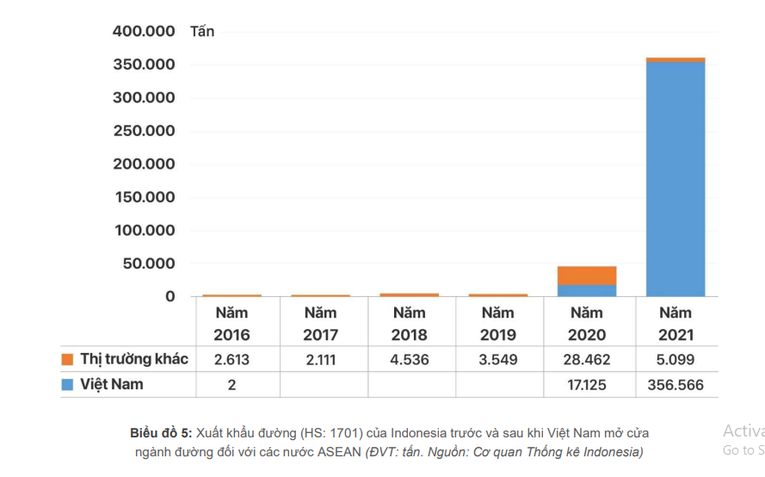Click the 2.613 table cell
Viewport: 765px width, 477px height.
pos(232,359)
